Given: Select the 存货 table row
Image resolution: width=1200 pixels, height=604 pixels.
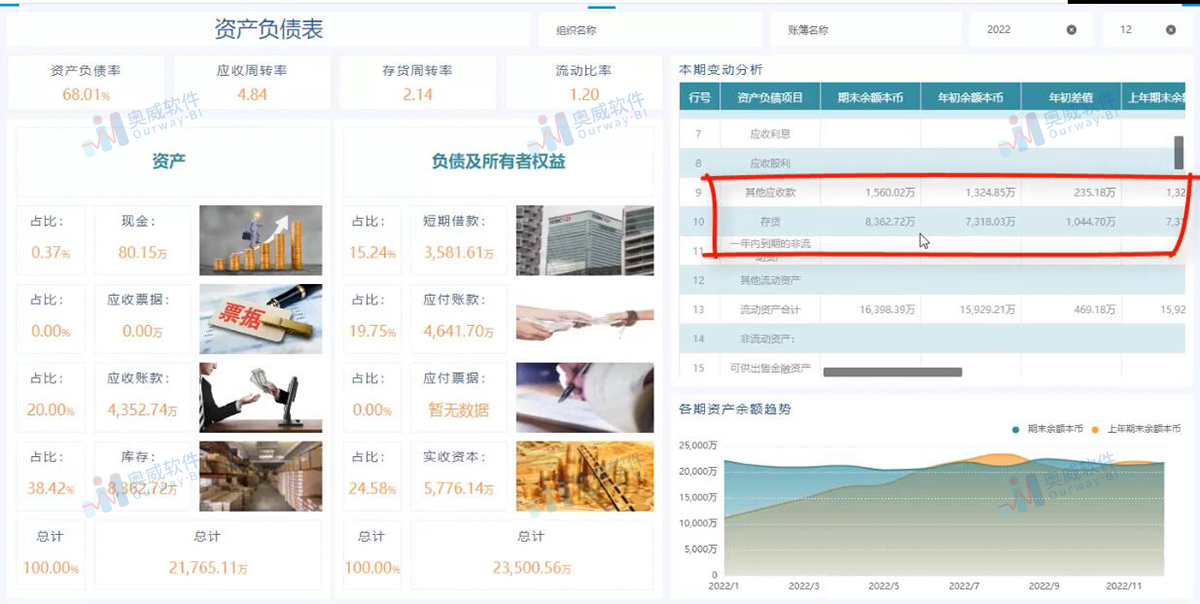Looking at the screenshot, I should click(x=932, y=221).
